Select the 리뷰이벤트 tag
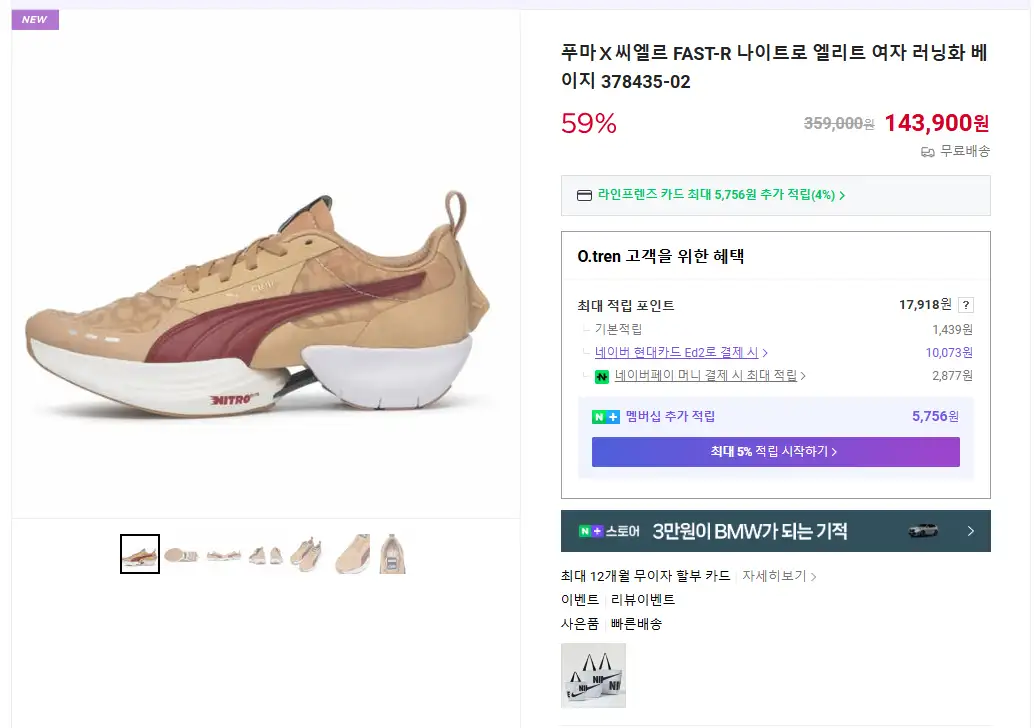The height and width of the screenshot is (728, 1034). pos(643,600)
